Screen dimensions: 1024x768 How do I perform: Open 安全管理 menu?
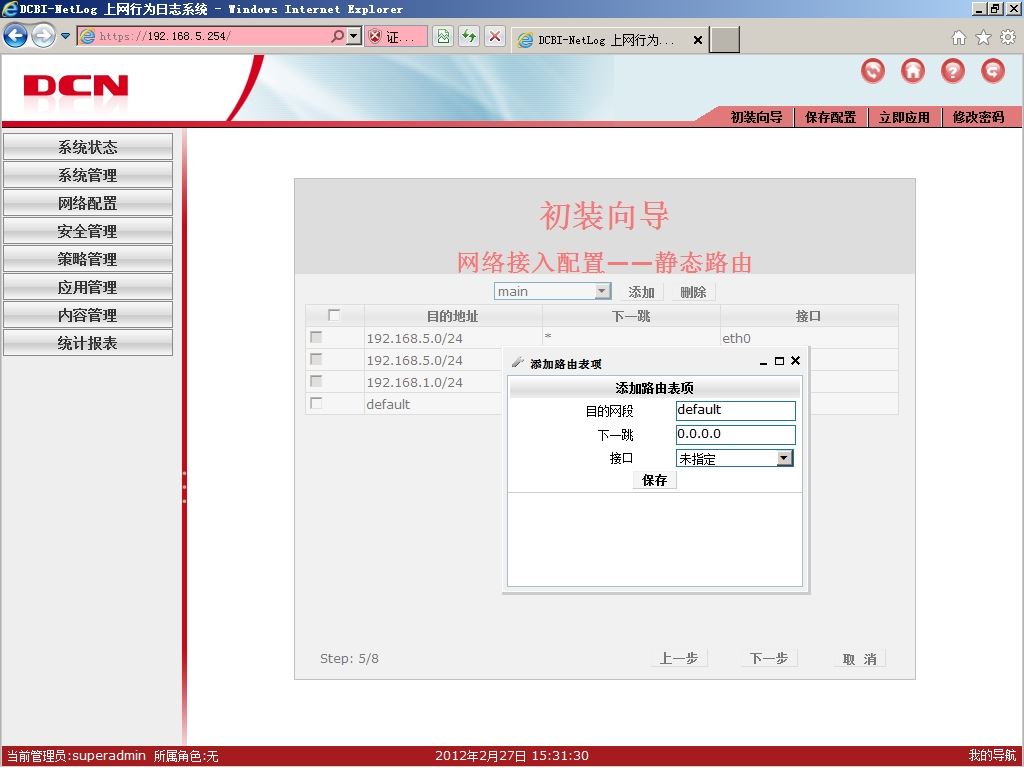pos(88,231)
